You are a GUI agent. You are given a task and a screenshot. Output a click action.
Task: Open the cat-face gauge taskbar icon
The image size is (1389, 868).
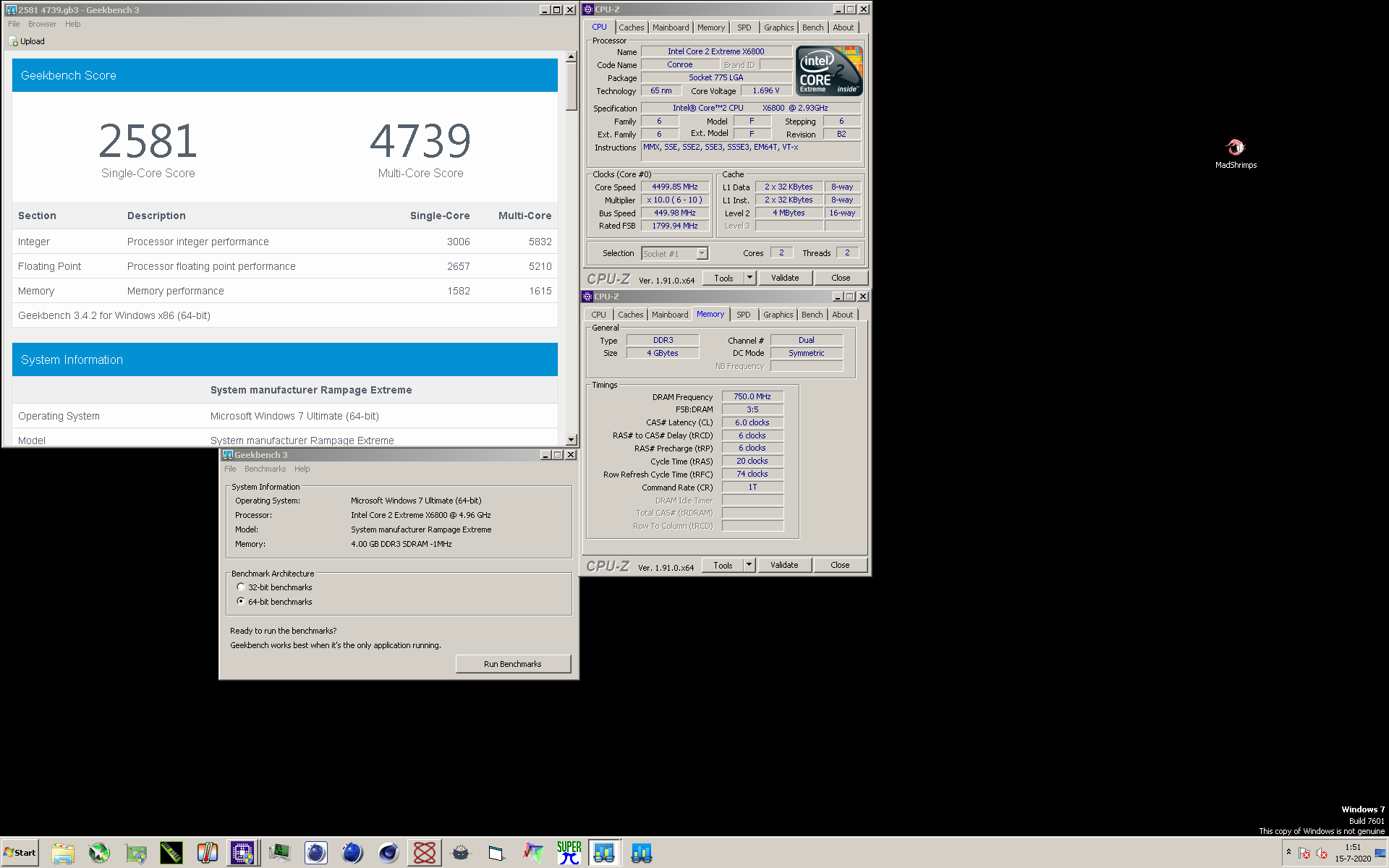pyautogui.click(x=461, y=854)
